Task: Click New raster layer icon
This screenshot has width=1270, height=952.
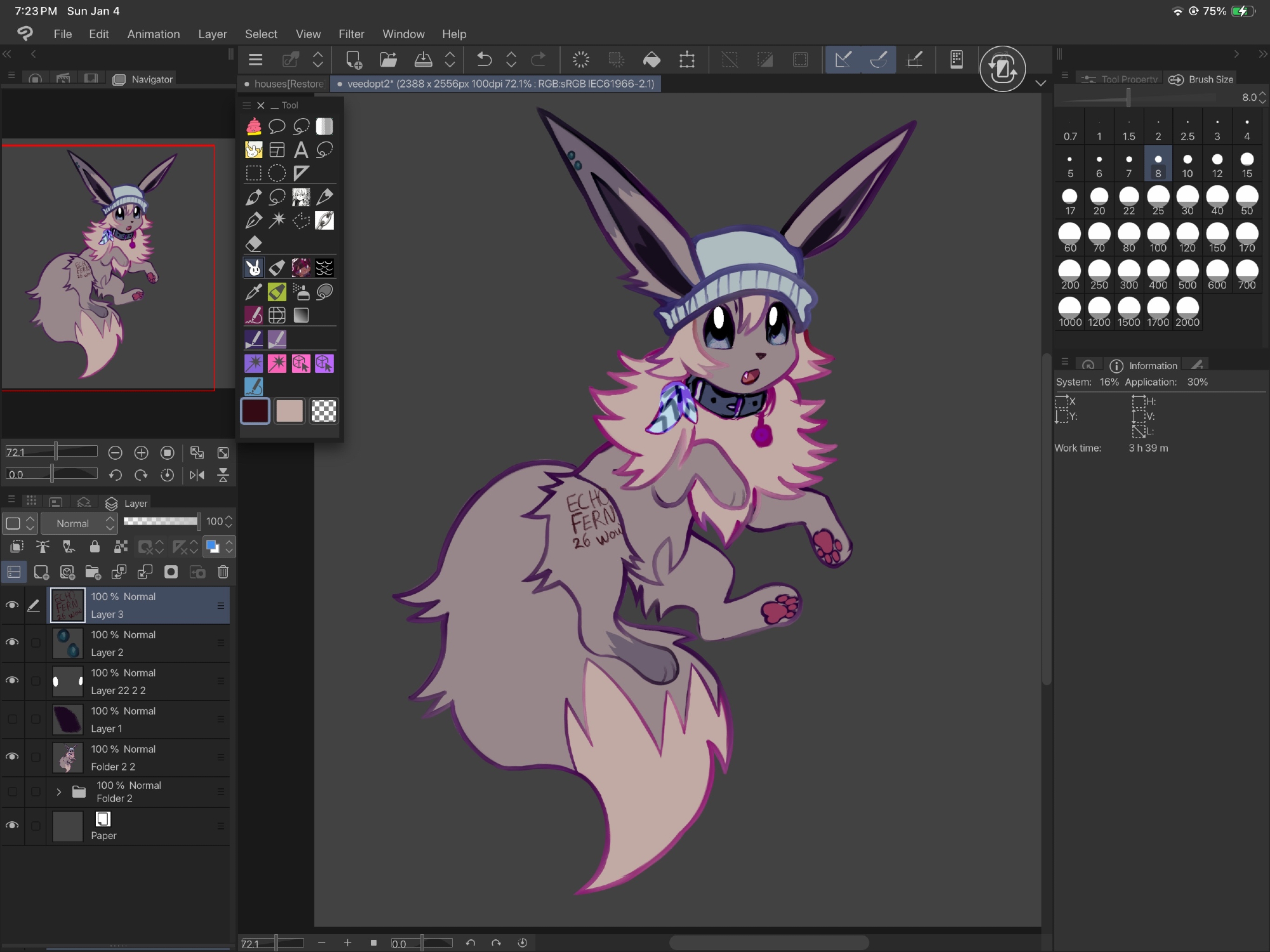Action: [x=41, y=572]
